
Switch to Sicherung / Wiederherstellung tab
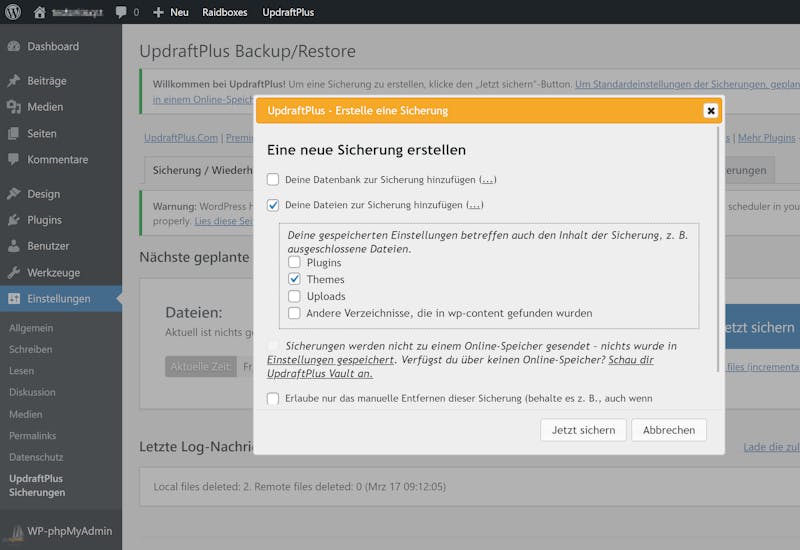(x=203, y=170)
